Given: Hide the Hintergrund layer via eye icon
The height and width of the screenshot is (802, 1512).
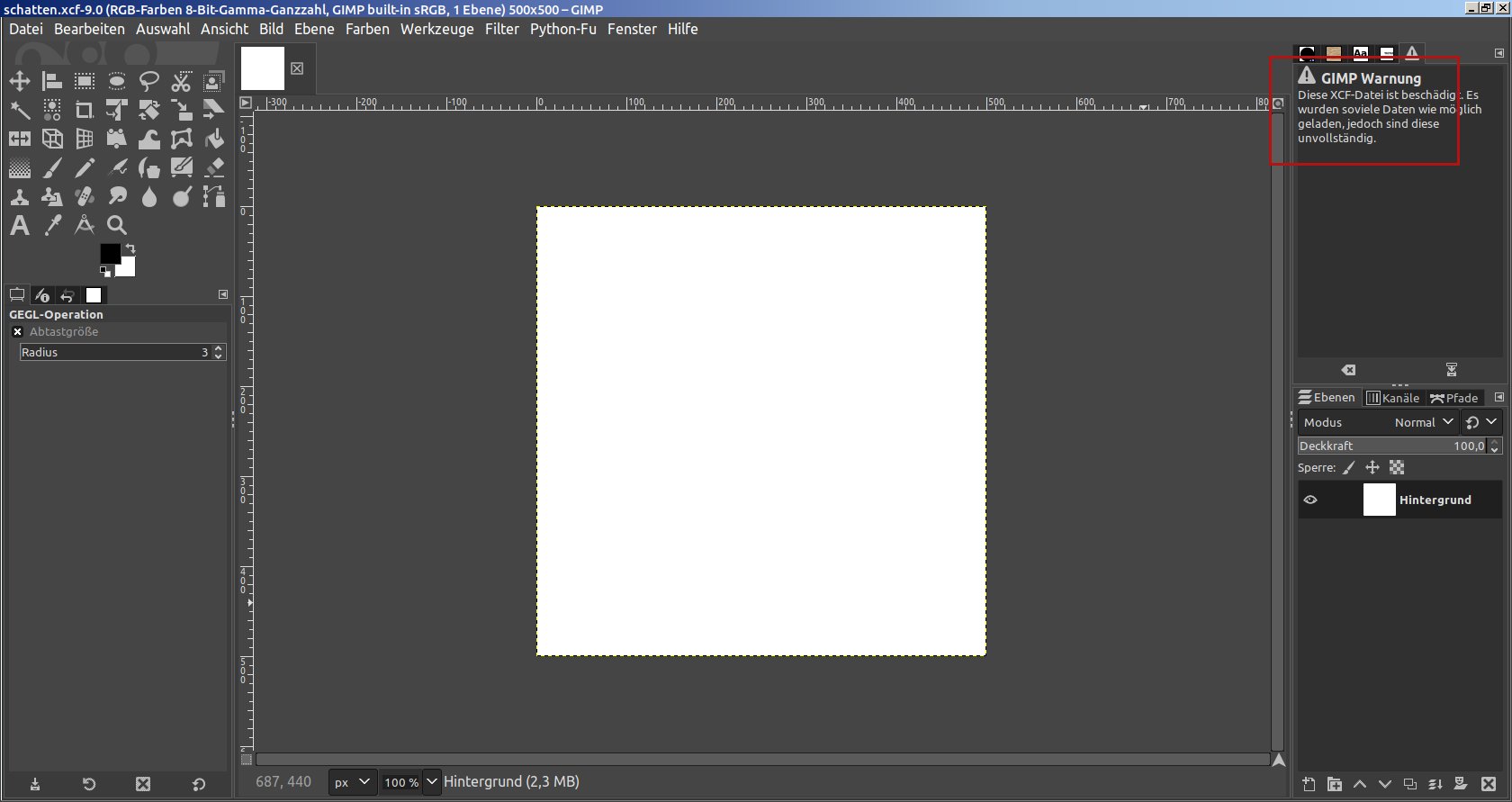Looking at the screenshot, I should (x=1310, y=500).
